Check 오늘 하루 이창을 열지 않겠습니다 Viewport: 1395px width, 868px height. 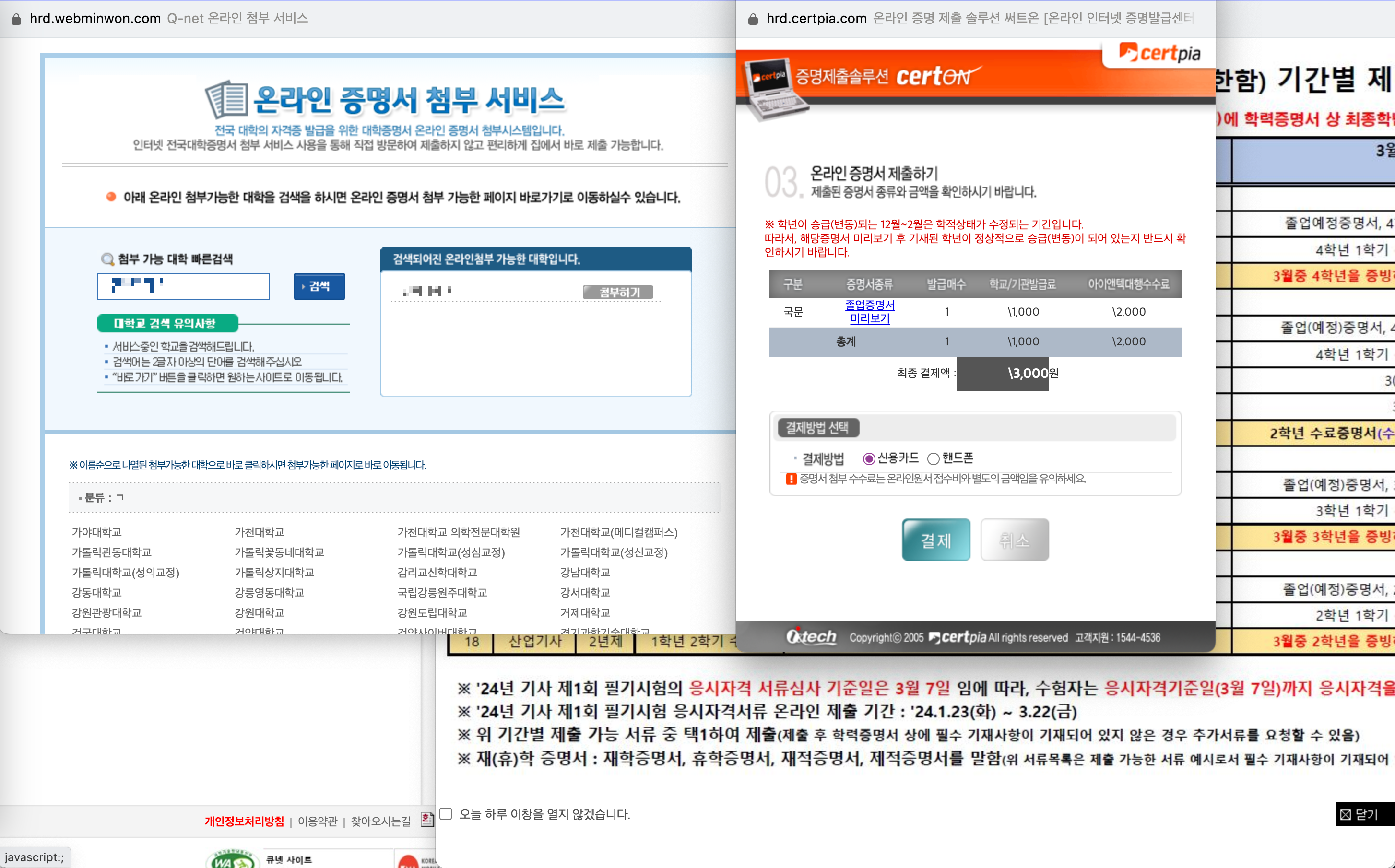tap(446, 813)
